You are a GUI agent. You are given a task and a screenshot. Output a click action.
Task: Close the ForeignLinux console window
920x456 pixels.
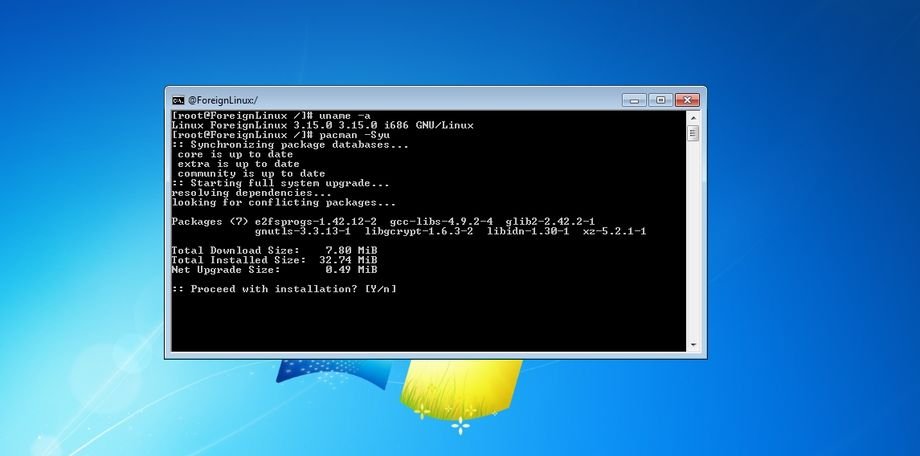(686, 100)
